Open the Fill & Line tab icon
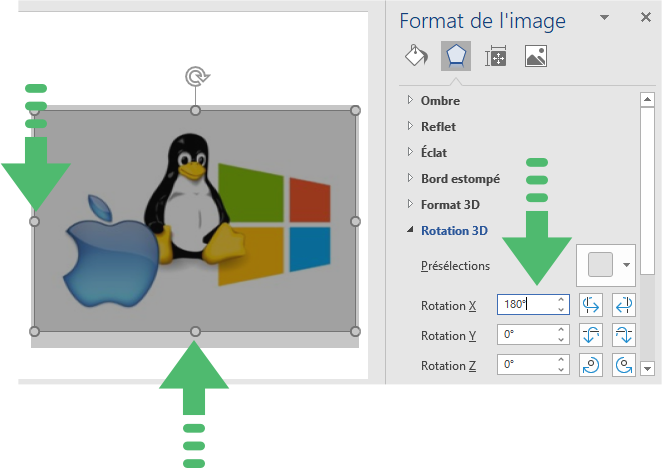The image size is (662, 468). coord(416,56)
